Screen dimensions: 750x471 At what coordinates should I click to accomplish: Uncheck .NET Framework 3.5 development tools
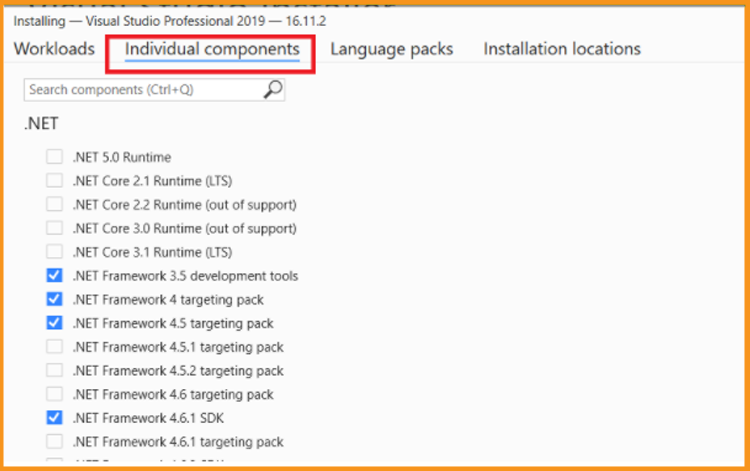point(54,275)
